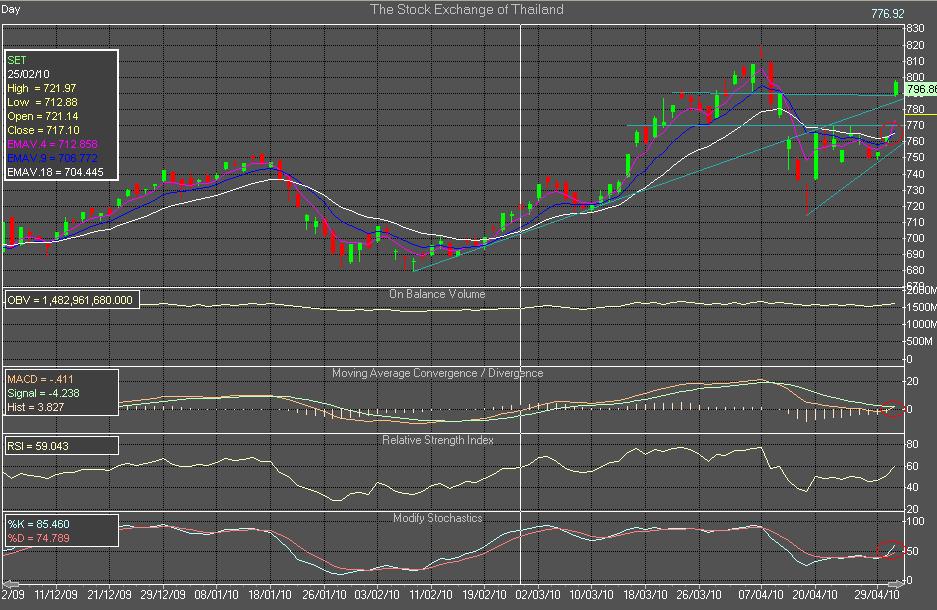Click the Close = 717.10 value

(43, 130)
